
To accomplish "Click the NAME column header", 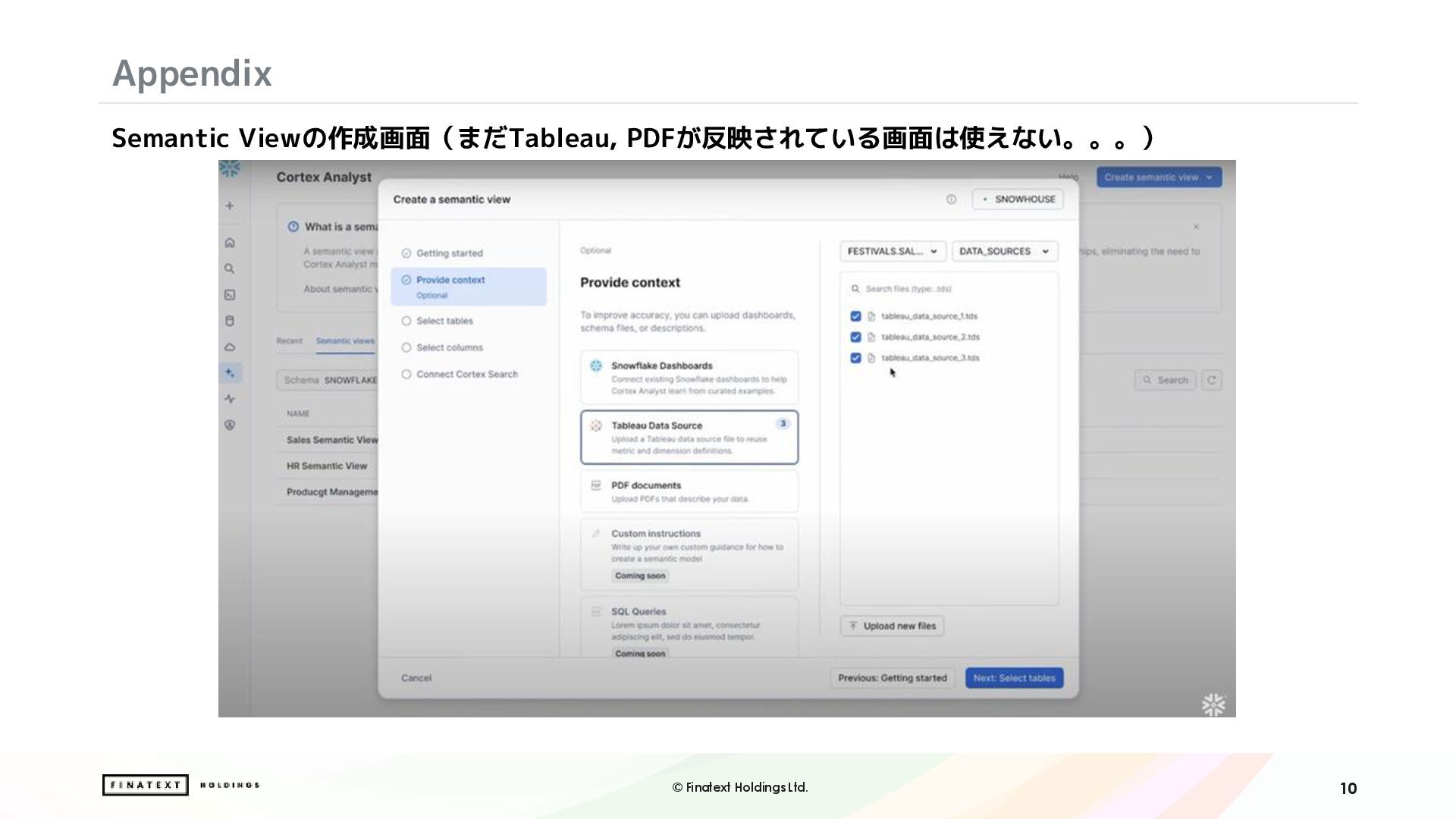I will pyautogui.click(x=298, y=414).
